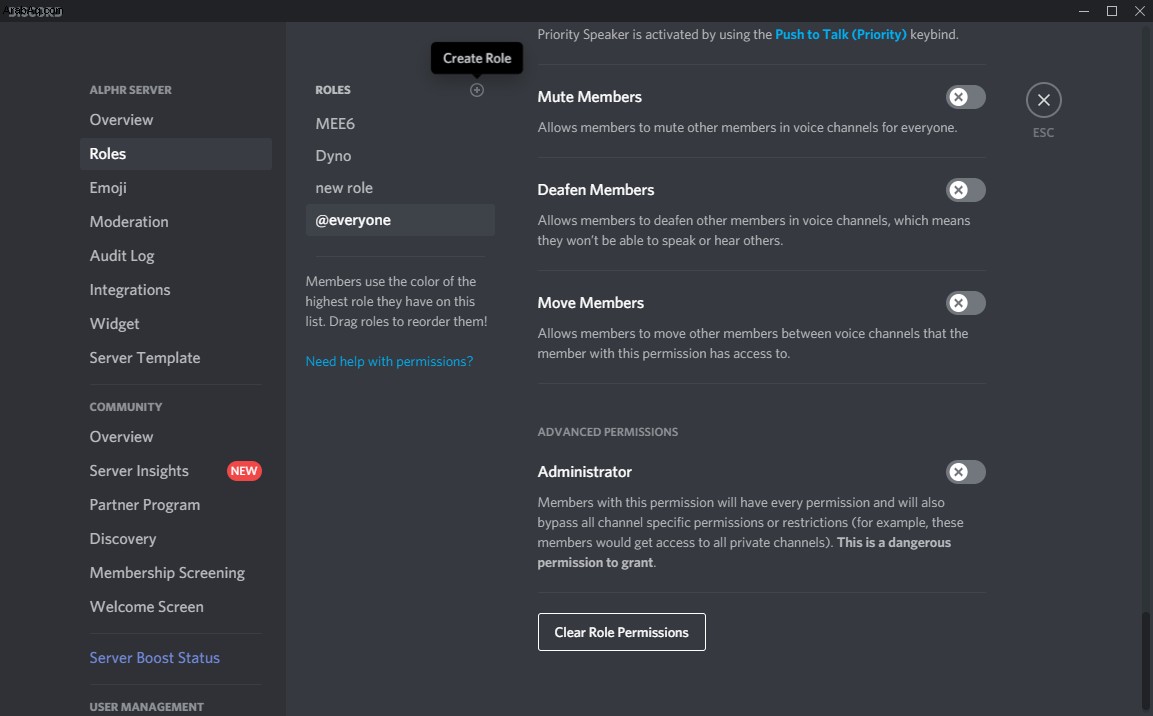Open the Moderation settings page
1153x716 pixels.
[176, 221]
